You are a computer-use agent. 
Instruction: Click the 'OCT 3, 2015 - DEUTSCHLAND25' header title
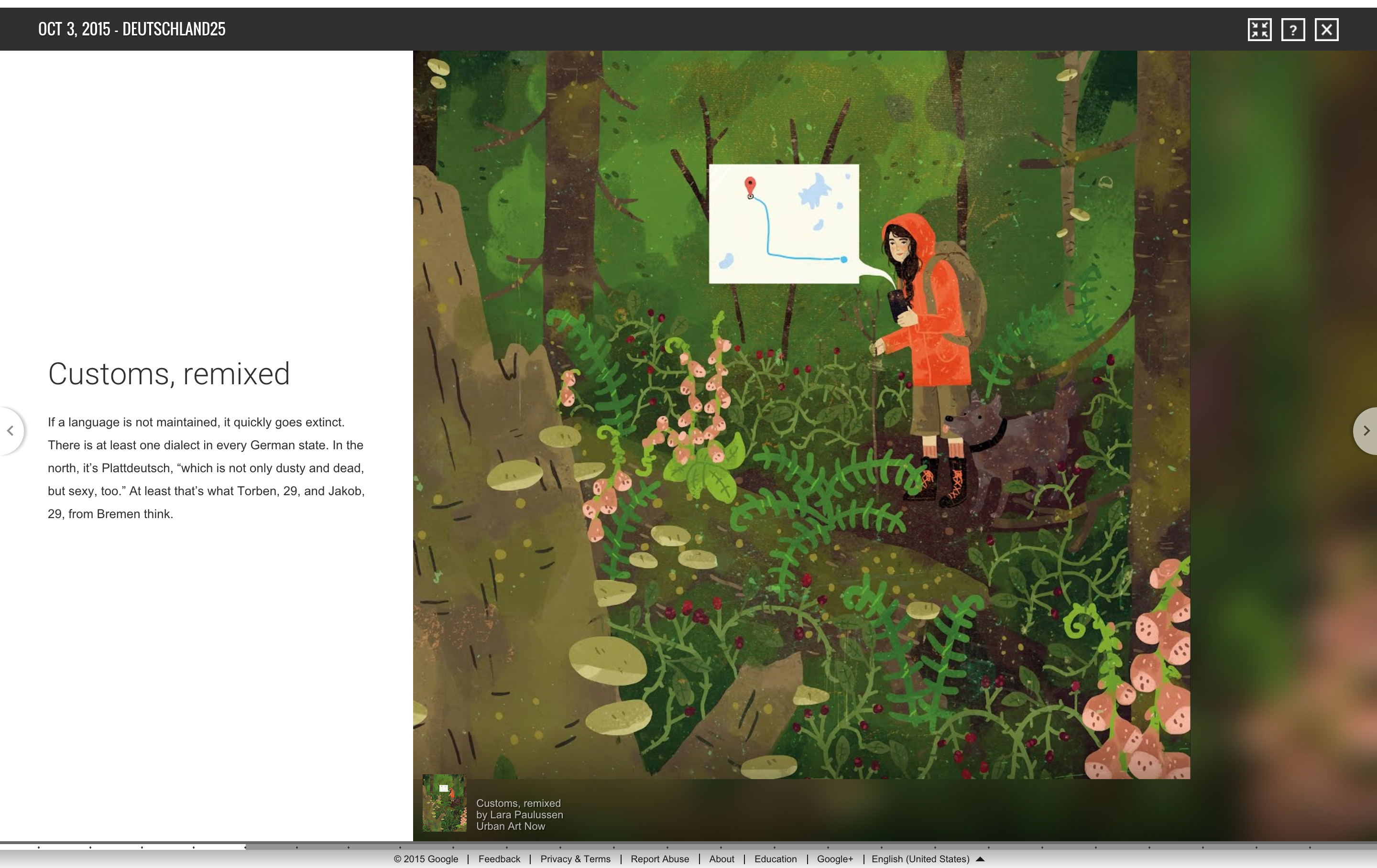[x=132, y=29]
